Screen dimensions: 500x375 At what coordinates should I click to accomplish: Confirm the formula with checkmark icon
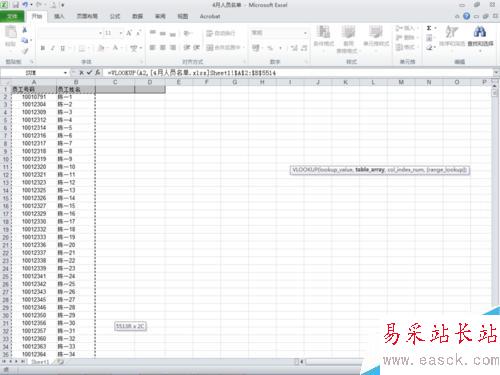point(89,72)
